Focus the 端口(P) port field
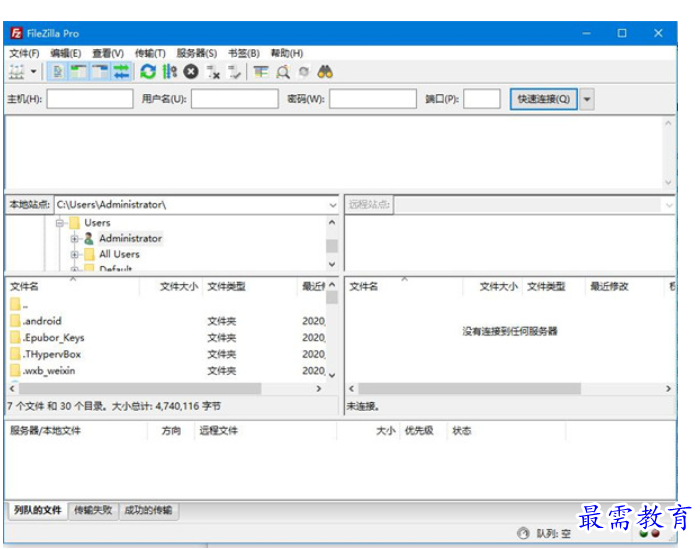Image resolution: width=700 pixels, height=549 pixels. 482,99
